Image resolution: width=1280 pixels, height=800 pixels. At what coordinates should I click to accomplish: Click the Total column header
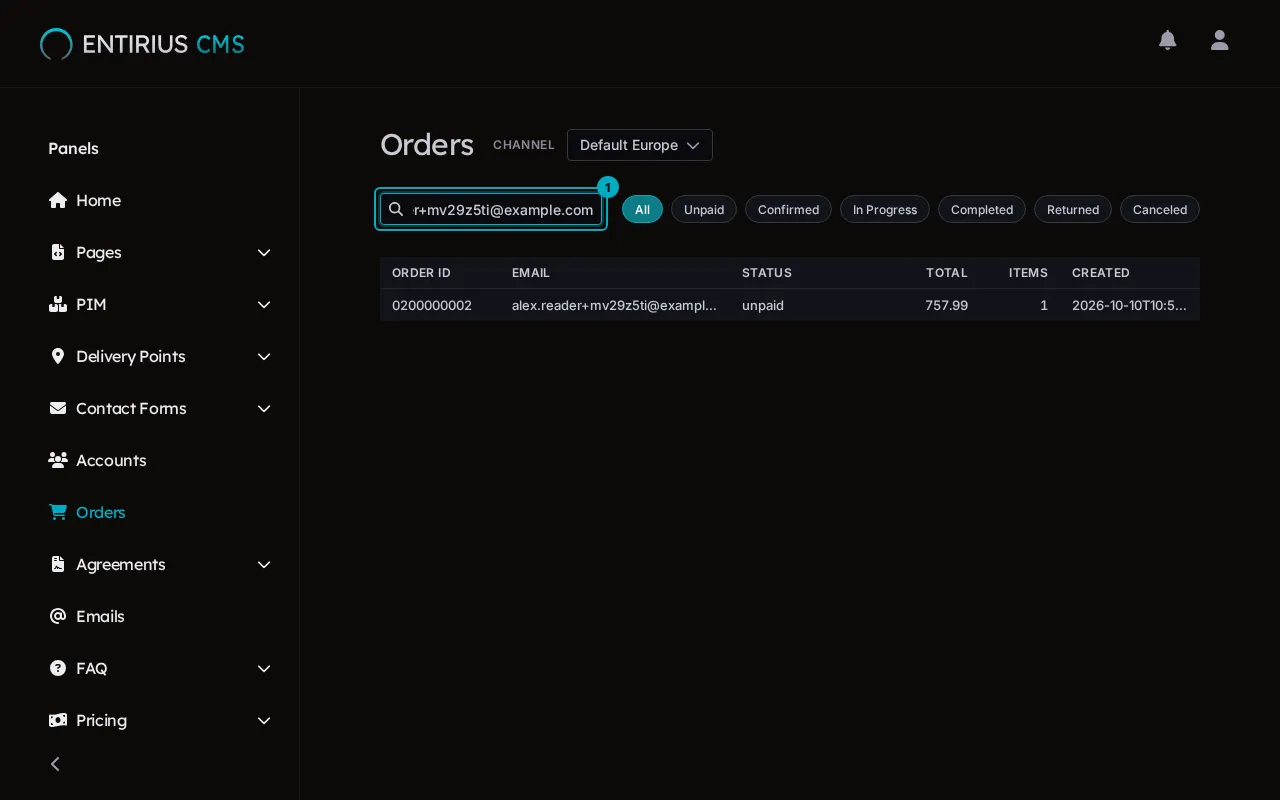point(946,273)
